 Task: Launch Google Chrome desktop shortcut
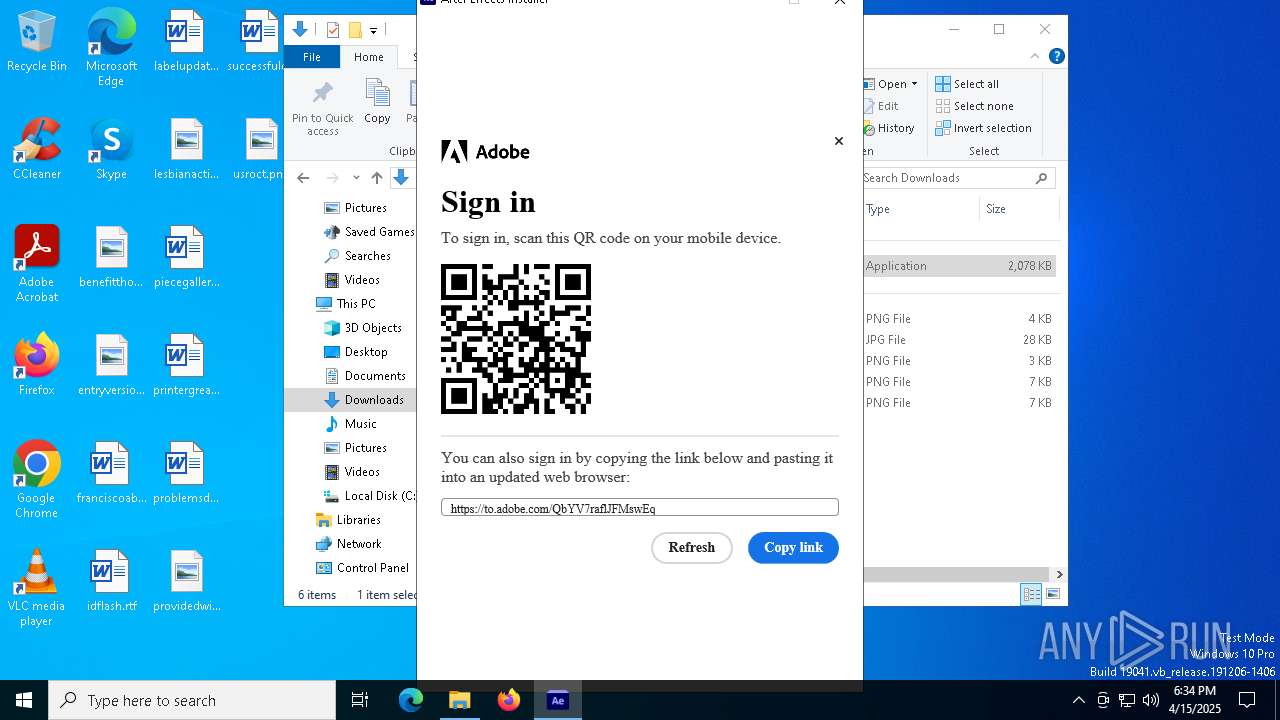[x=37, y=480]
